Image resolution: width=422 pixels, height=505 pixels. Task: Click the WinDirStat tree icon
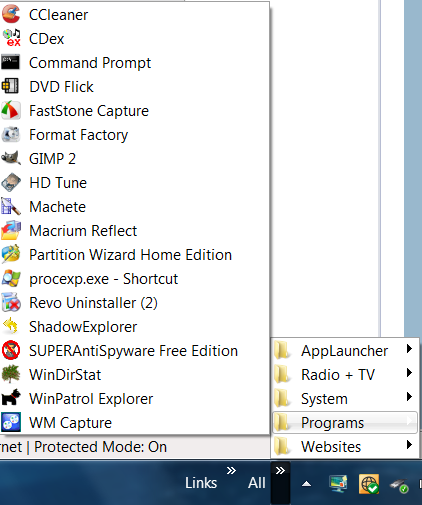coord(11,375)
